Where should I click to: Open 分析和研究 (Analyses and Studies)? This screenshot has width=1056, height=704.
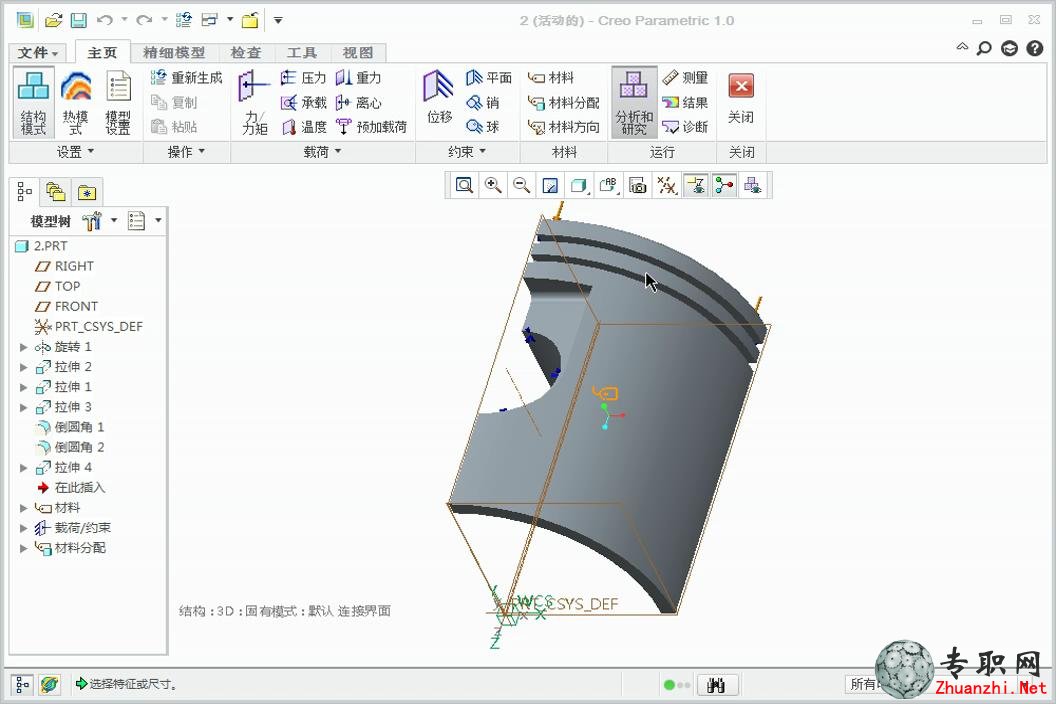(634, 103)
